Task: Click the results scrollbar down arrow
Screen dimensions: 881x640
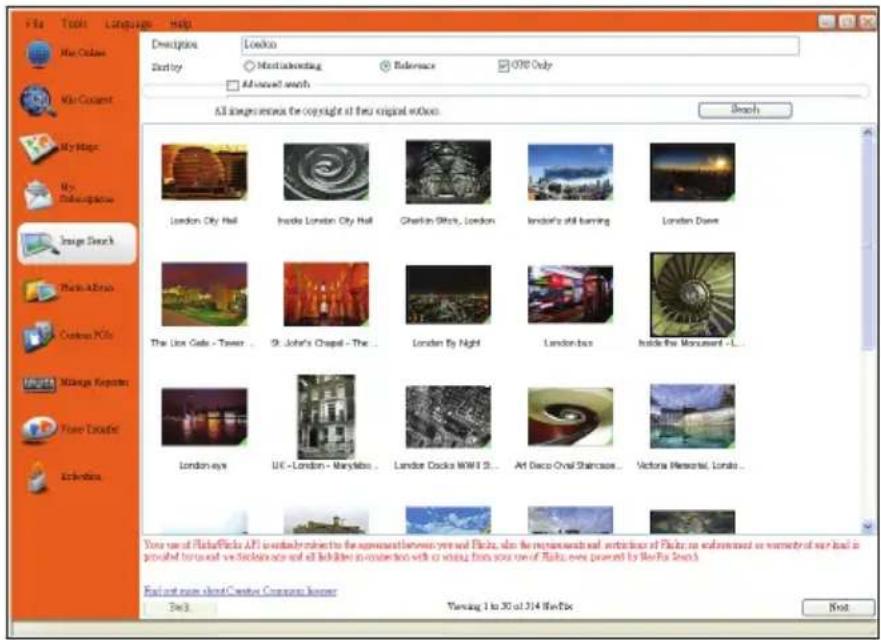Action: pyautogui.click(x=868, y=526)
